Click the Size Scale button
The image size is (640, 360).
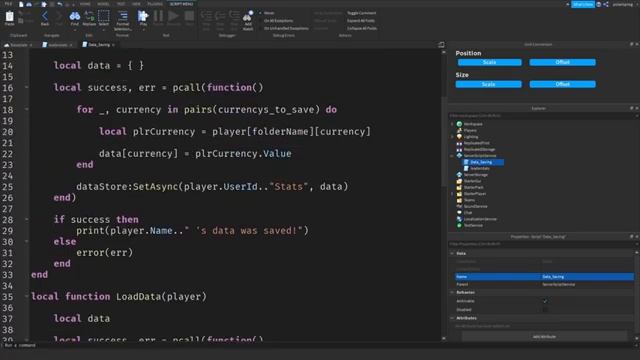click(489, 84)
